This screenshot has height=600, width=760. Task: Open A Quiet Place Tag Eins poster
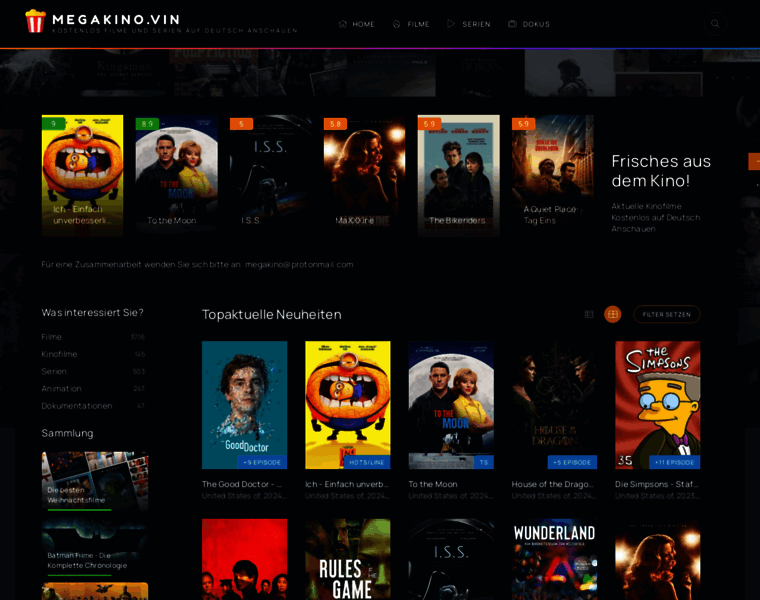[553, 175]
